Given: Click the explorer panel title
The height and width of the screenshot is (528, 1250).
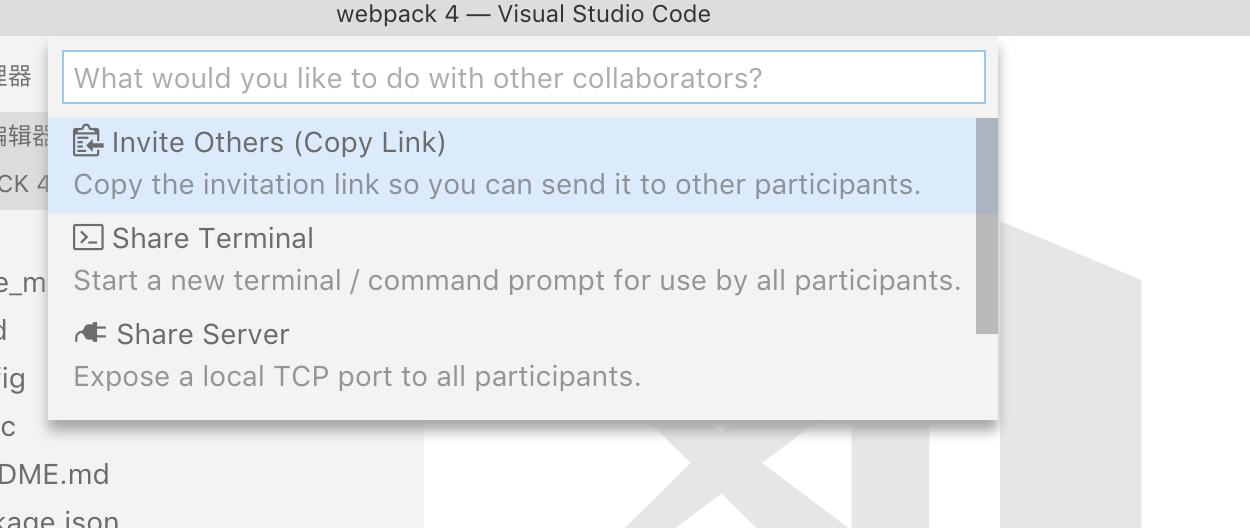Looking at the screenshot, I should coord(16,77).
